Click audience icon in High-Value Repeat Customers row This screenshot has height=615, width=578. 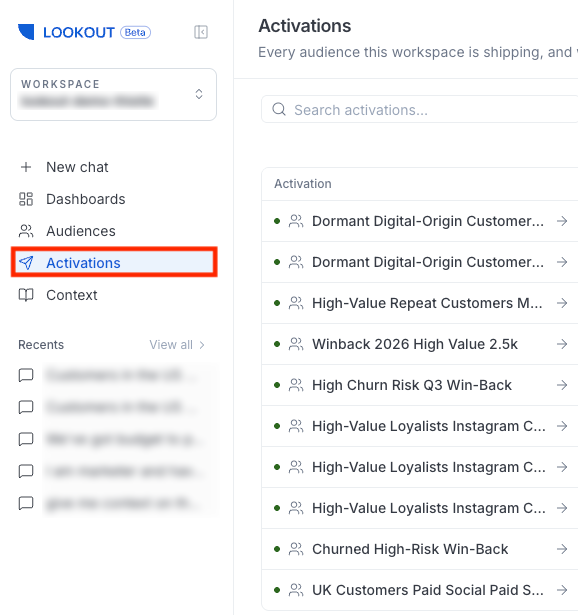[x=296, y=303]
